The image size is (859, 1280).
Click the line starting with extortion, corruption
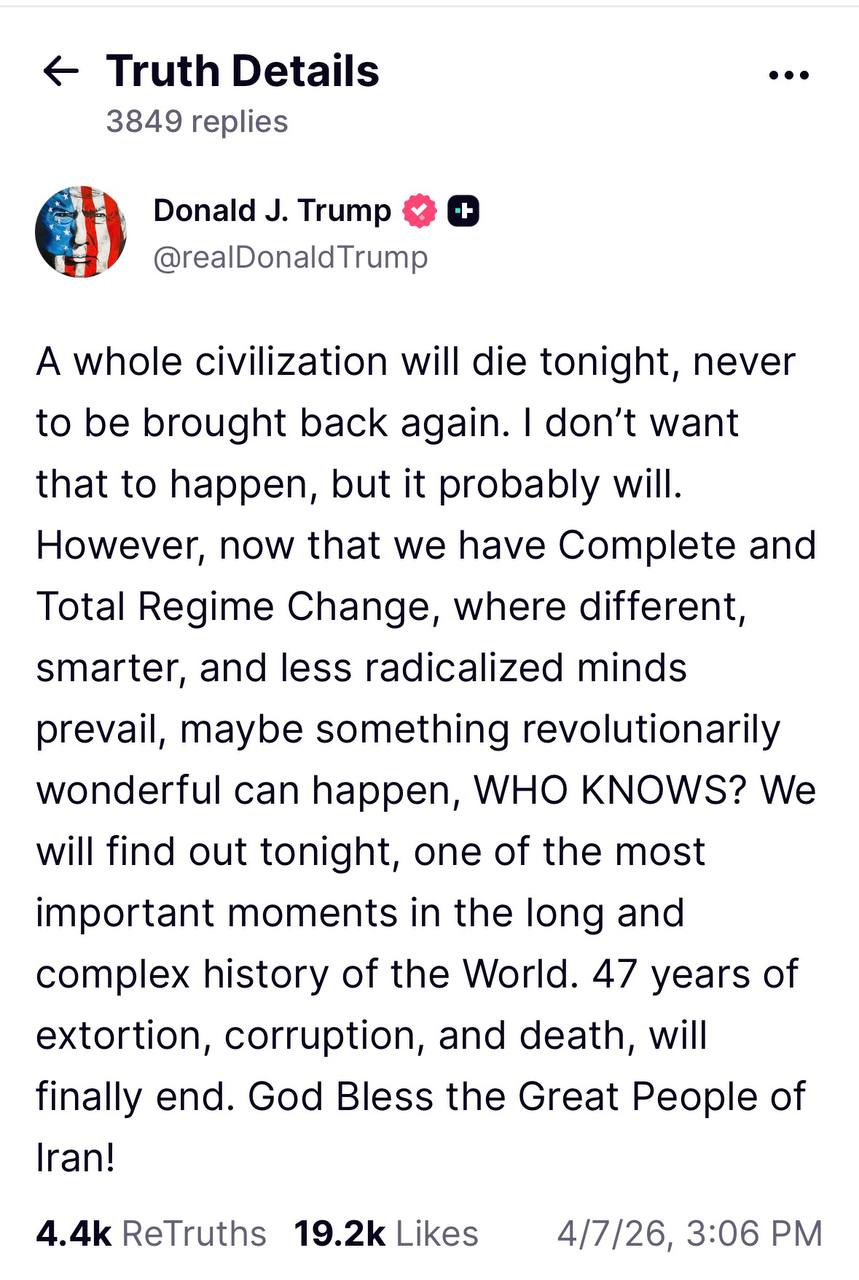pyautogui.click(x=370, y=1035)
